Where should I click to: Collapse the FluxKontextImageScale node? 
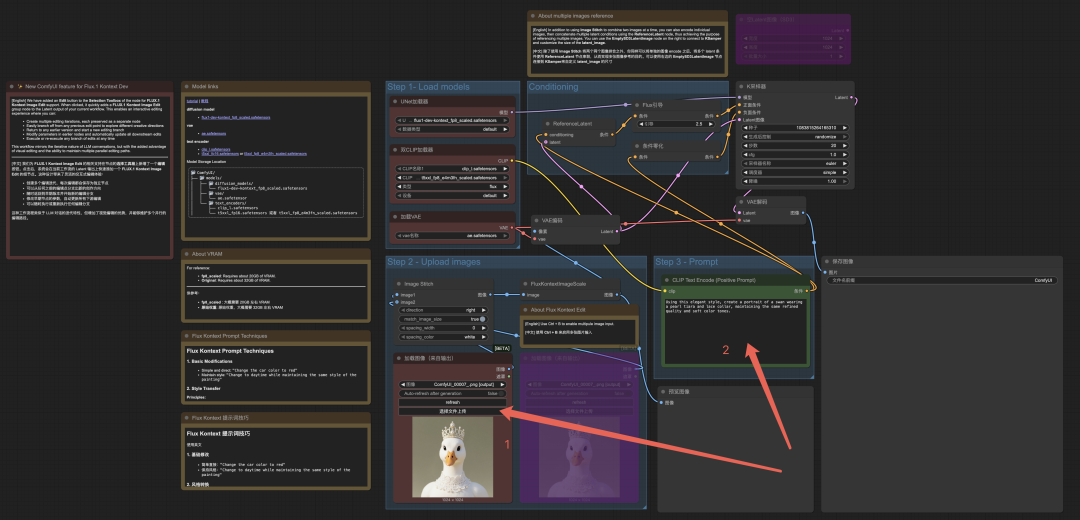click(x=523, y=284)
